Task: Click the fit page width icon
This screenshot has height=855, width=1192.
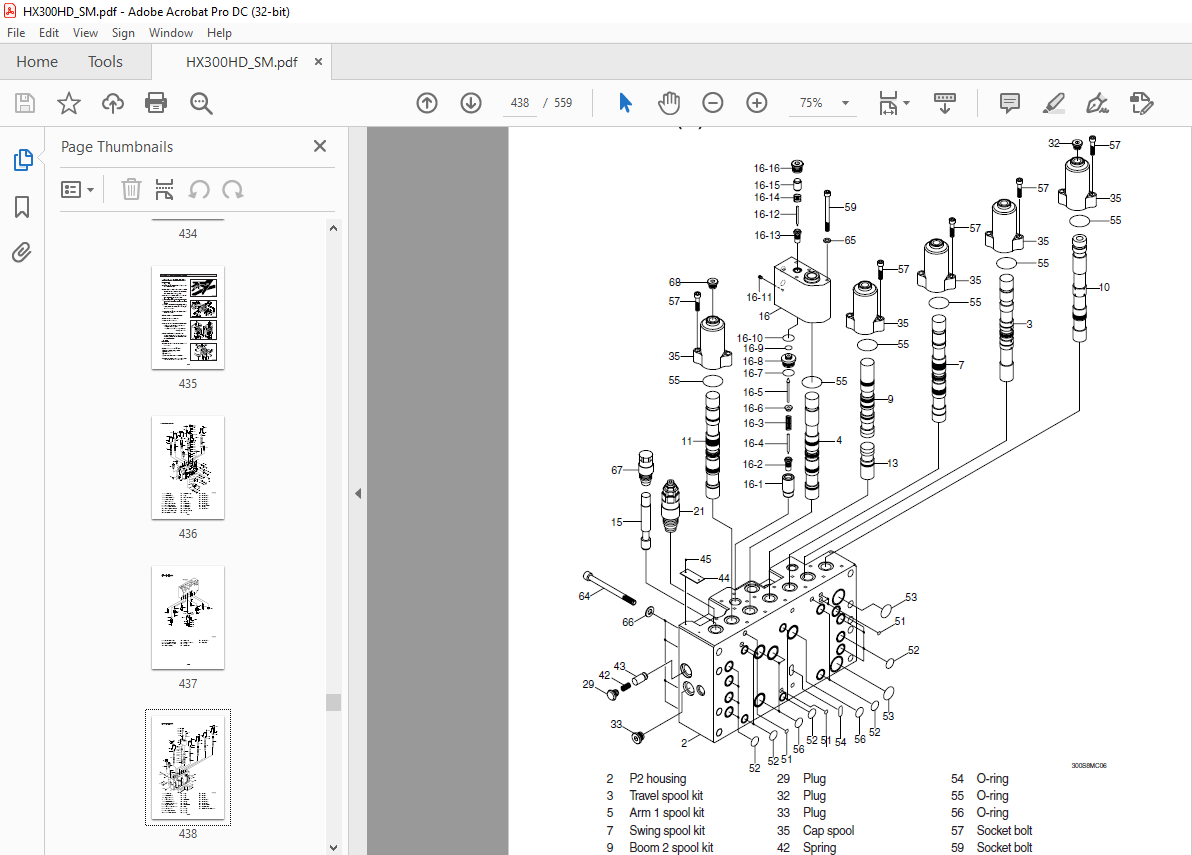Action: click(x=888, y=103)
